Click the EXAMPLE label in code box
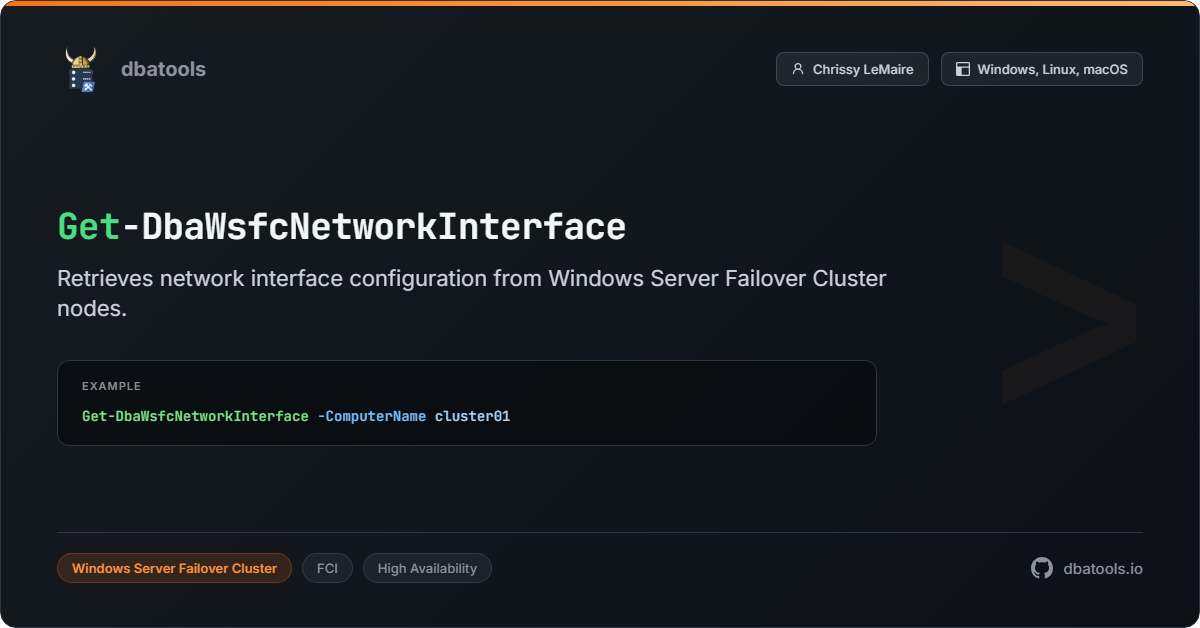 coord(111,386)
